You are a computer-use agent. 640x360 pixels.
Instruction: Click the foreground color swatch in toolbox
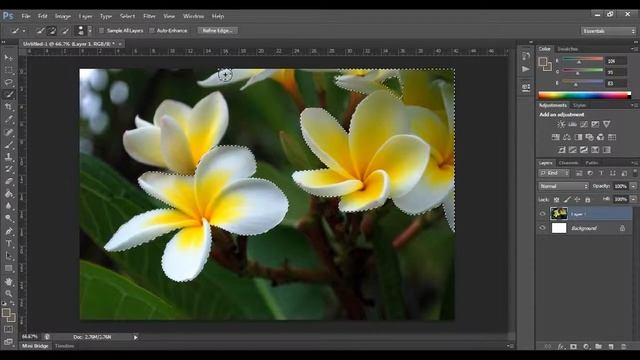[6, 313]
